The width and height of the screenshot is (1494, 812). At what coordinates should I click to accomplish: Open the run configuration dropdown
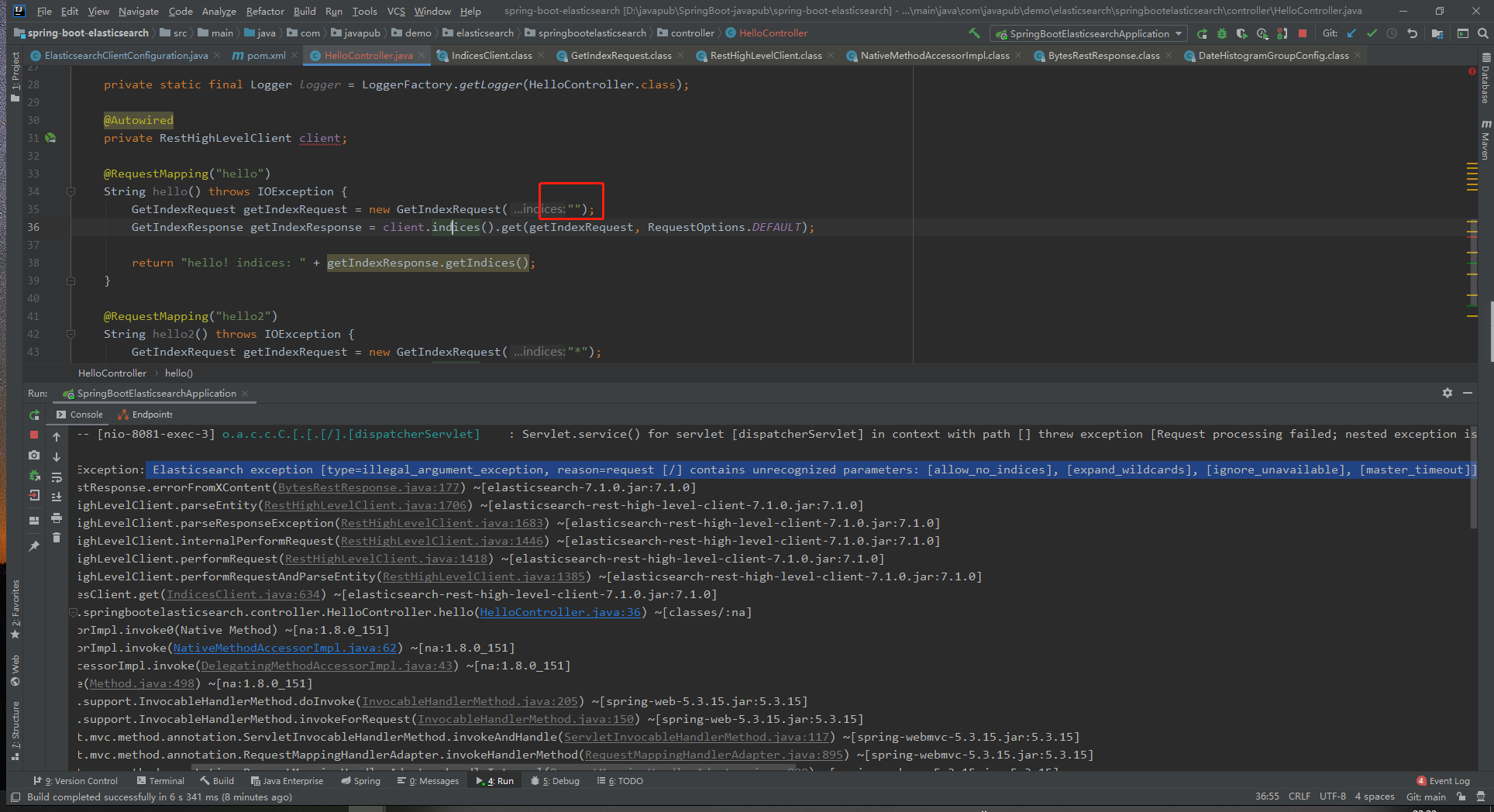[1089, 33]
